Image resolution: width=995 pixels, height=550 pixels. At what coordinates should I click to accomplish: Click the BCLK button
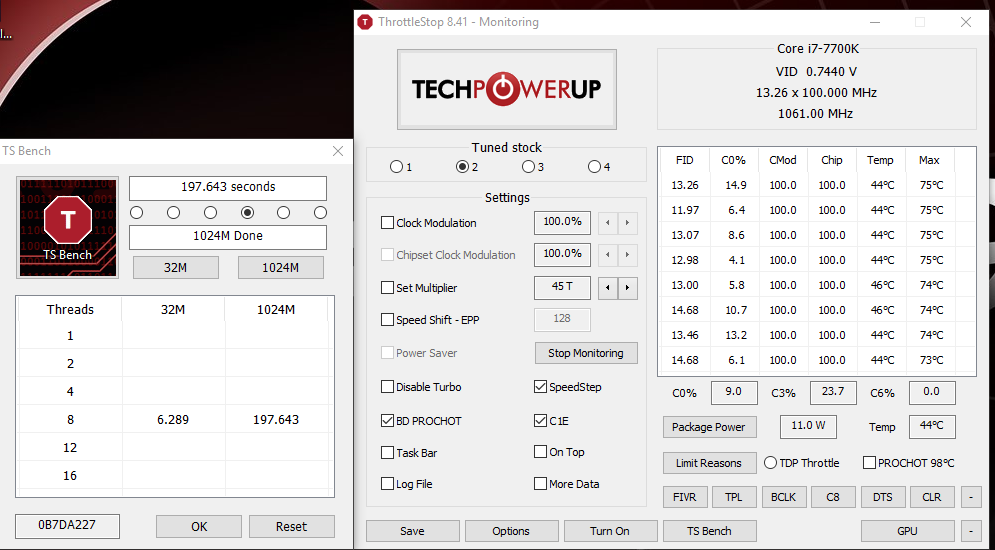click(x=783, y=497)
